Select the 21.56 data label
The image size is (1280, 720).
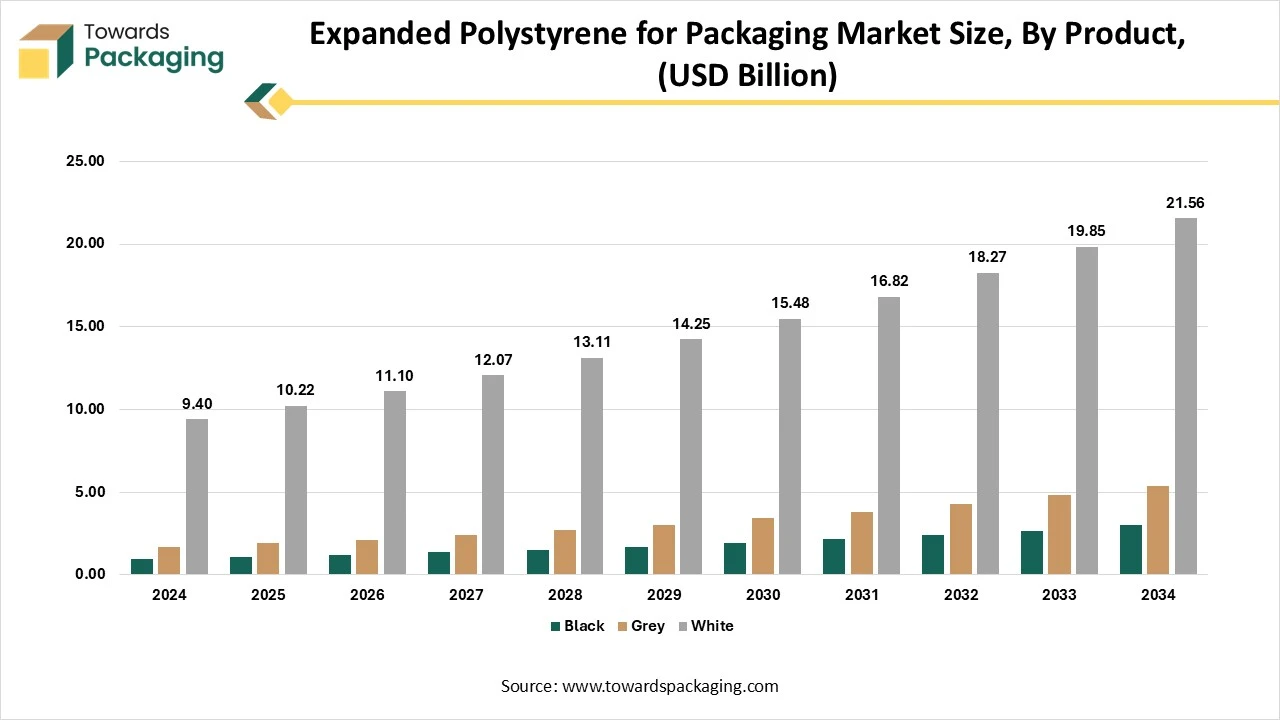[1185, 203]
